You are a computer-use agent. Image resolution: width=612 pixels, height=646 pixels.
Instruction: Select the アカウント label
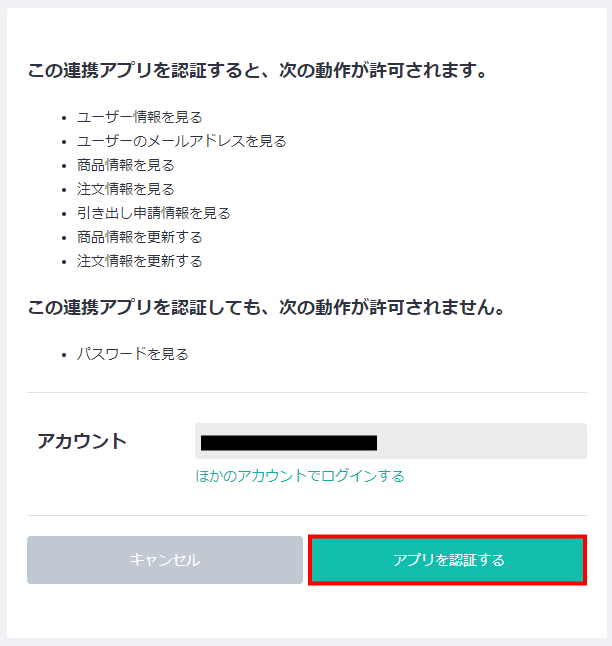click(82, 441)
